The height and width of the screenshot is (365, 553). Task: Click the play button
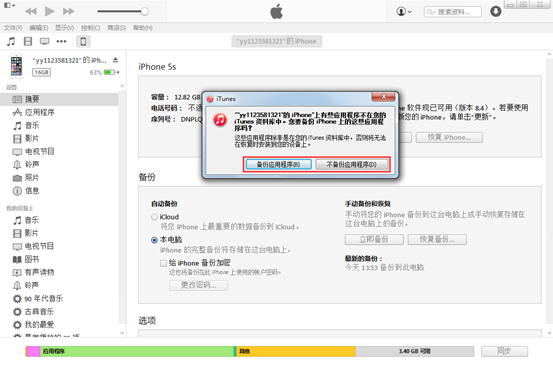[x=50, y=11]
